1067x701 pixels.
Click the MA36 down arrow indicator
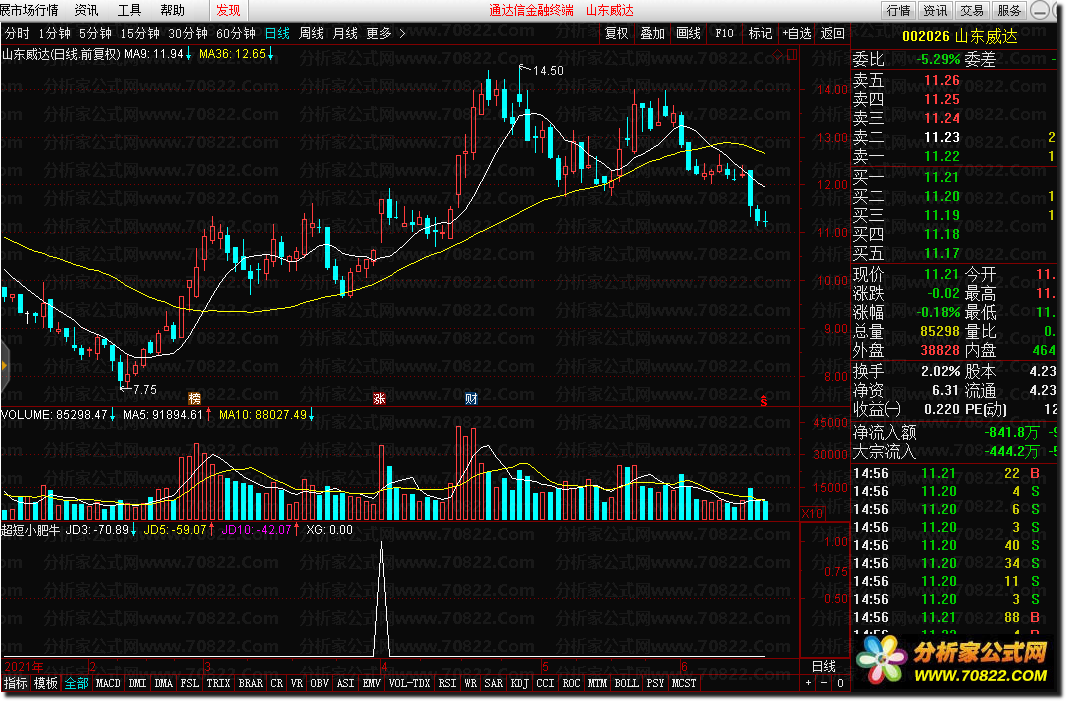tap(270, 54)
